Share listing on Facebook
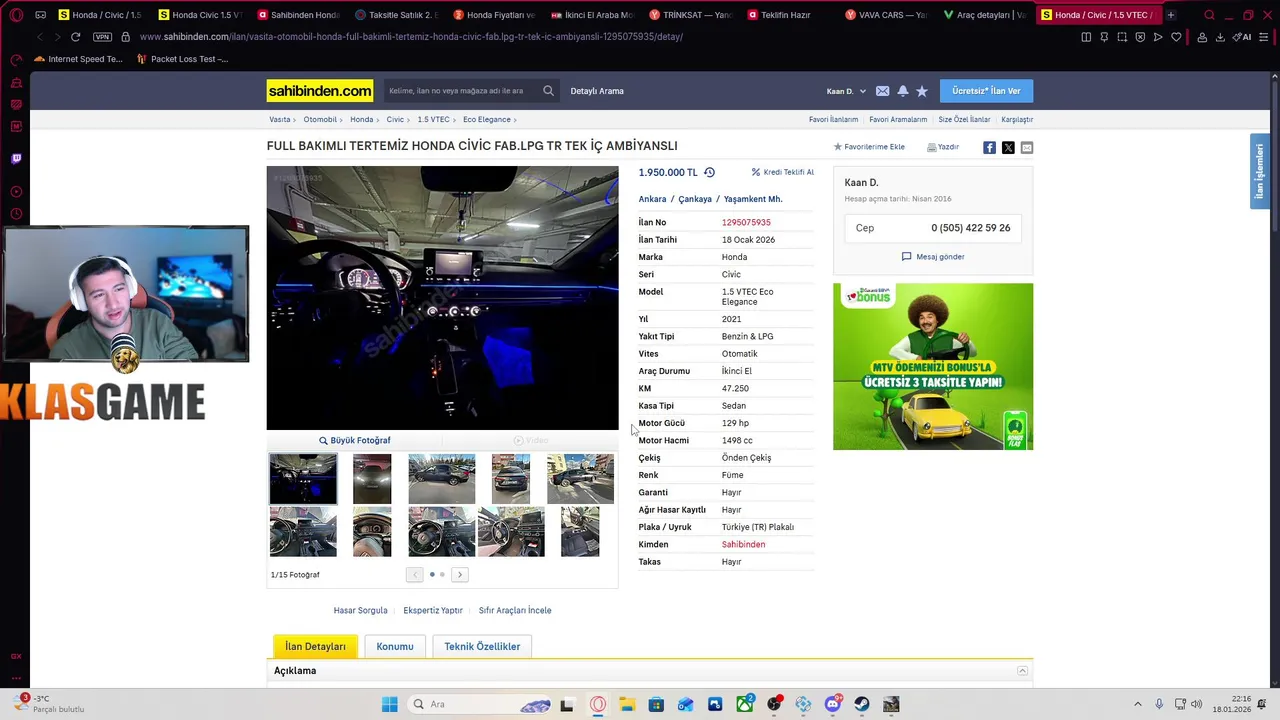Image resolution: width=1280 pixels, height=720 pixels. coord(989,147)
